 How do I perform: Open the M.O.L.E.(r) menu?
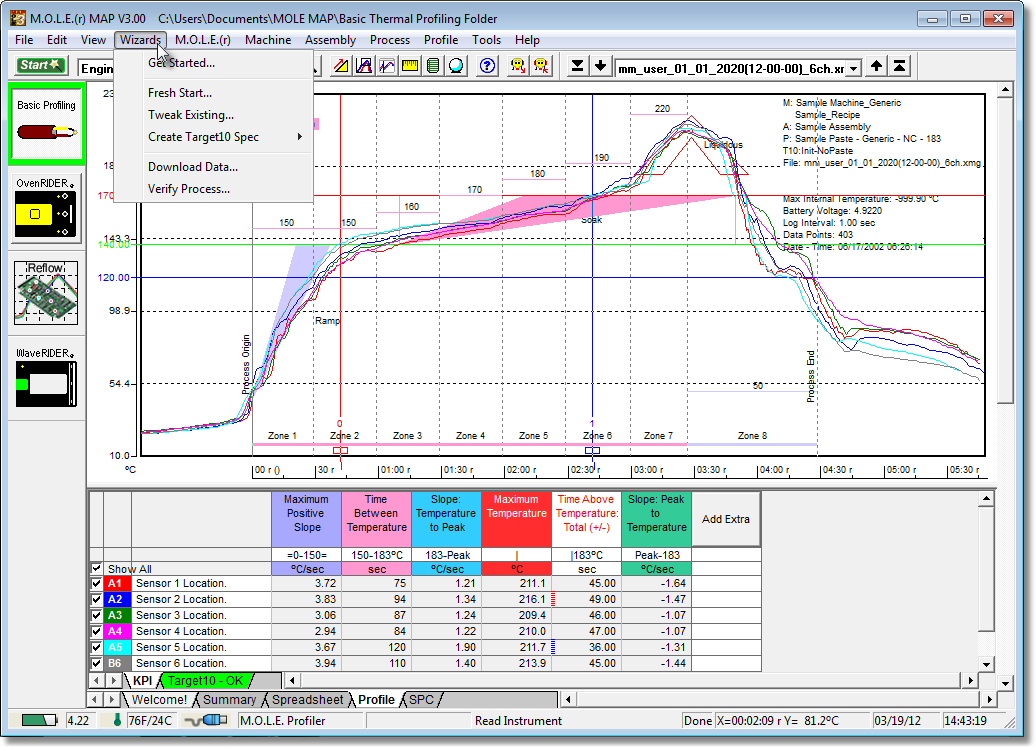click(203, 40)
